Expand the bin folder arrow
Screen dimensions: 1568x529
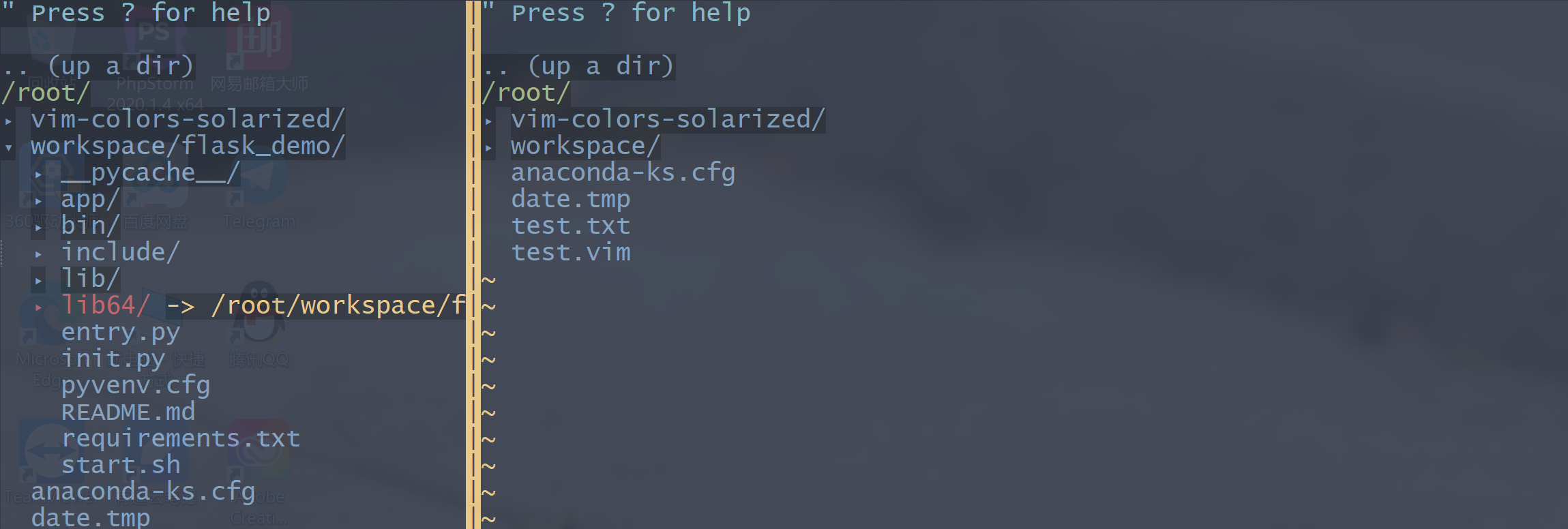[x=39, y=228]
